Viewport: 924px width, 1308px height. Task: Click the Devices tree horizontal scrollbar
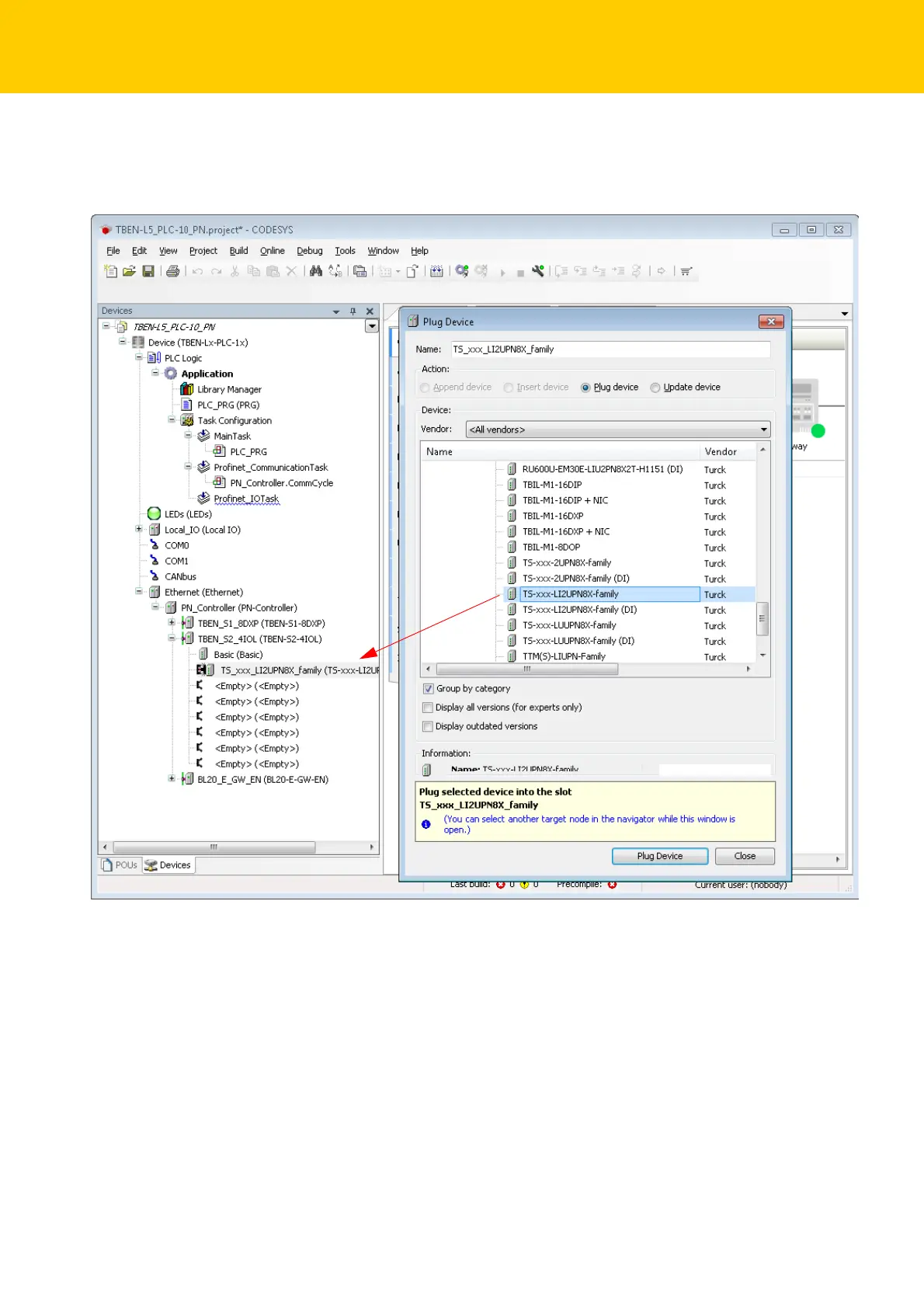214,847
